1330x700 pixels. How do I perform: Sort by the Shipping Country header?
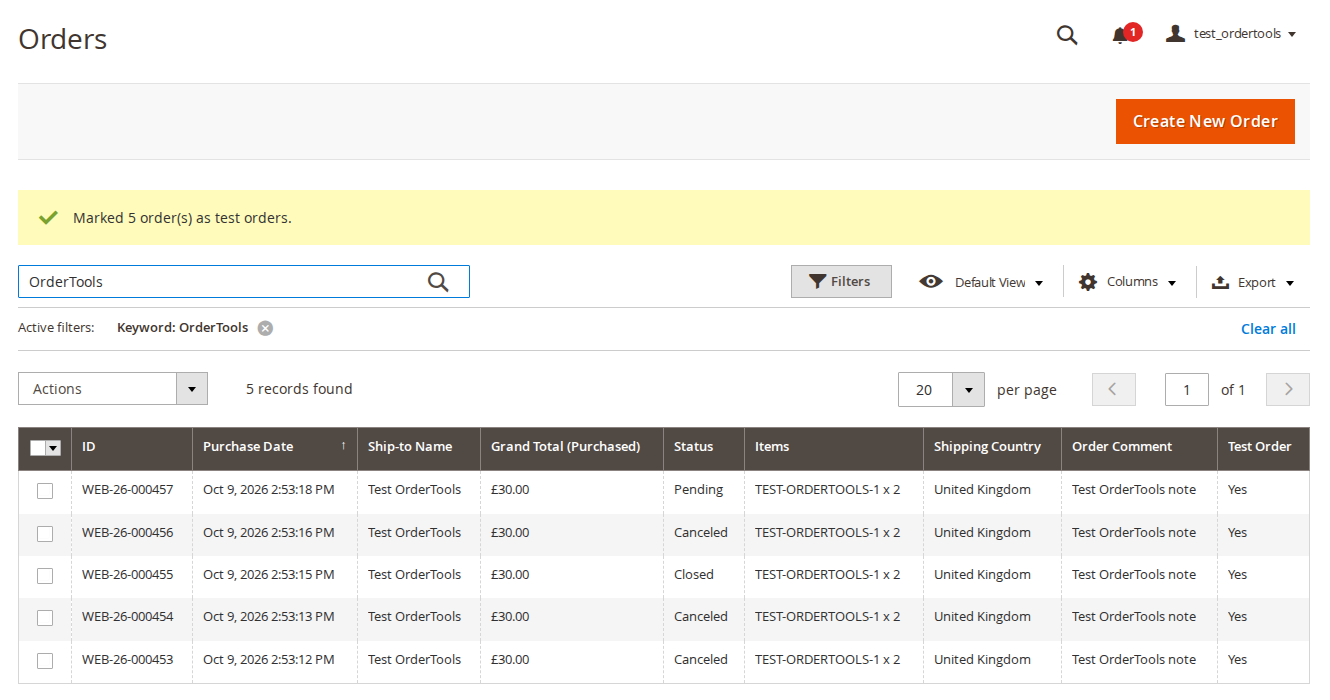click(x=993, y=447)
